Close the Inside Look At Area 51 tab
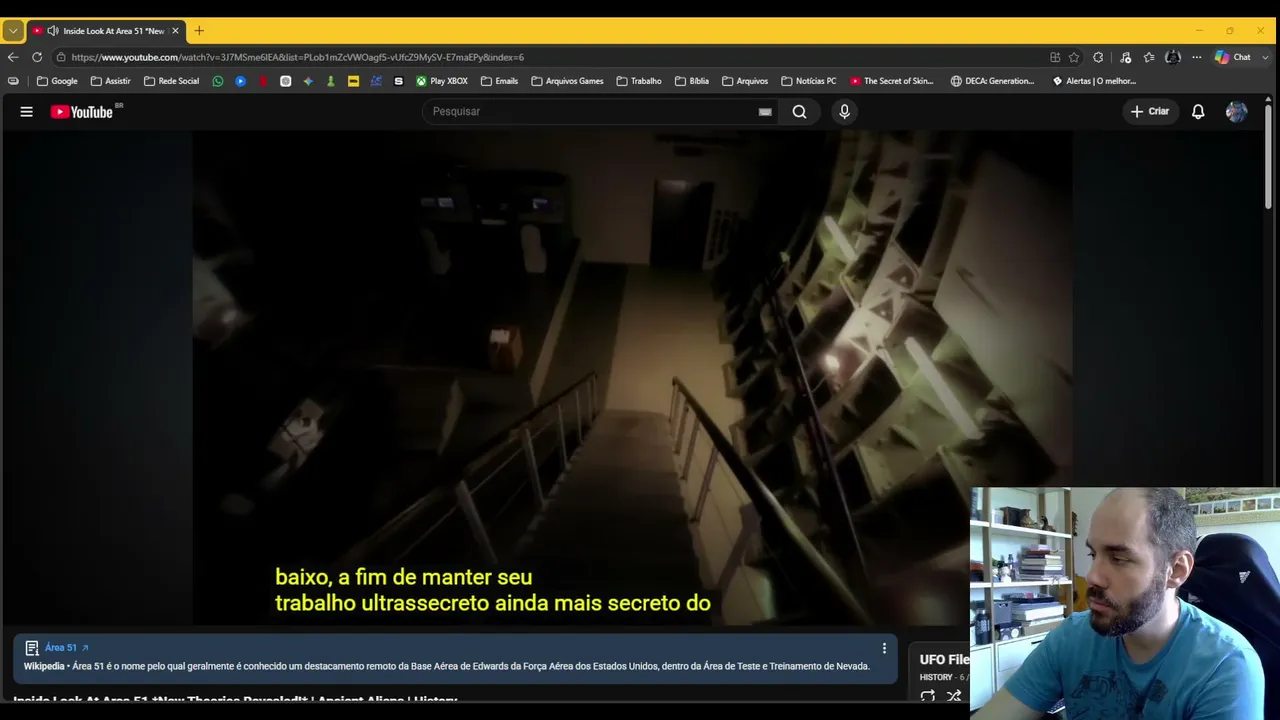Image resolution: width=1280 pixels, height=720 pixels. 175,31
